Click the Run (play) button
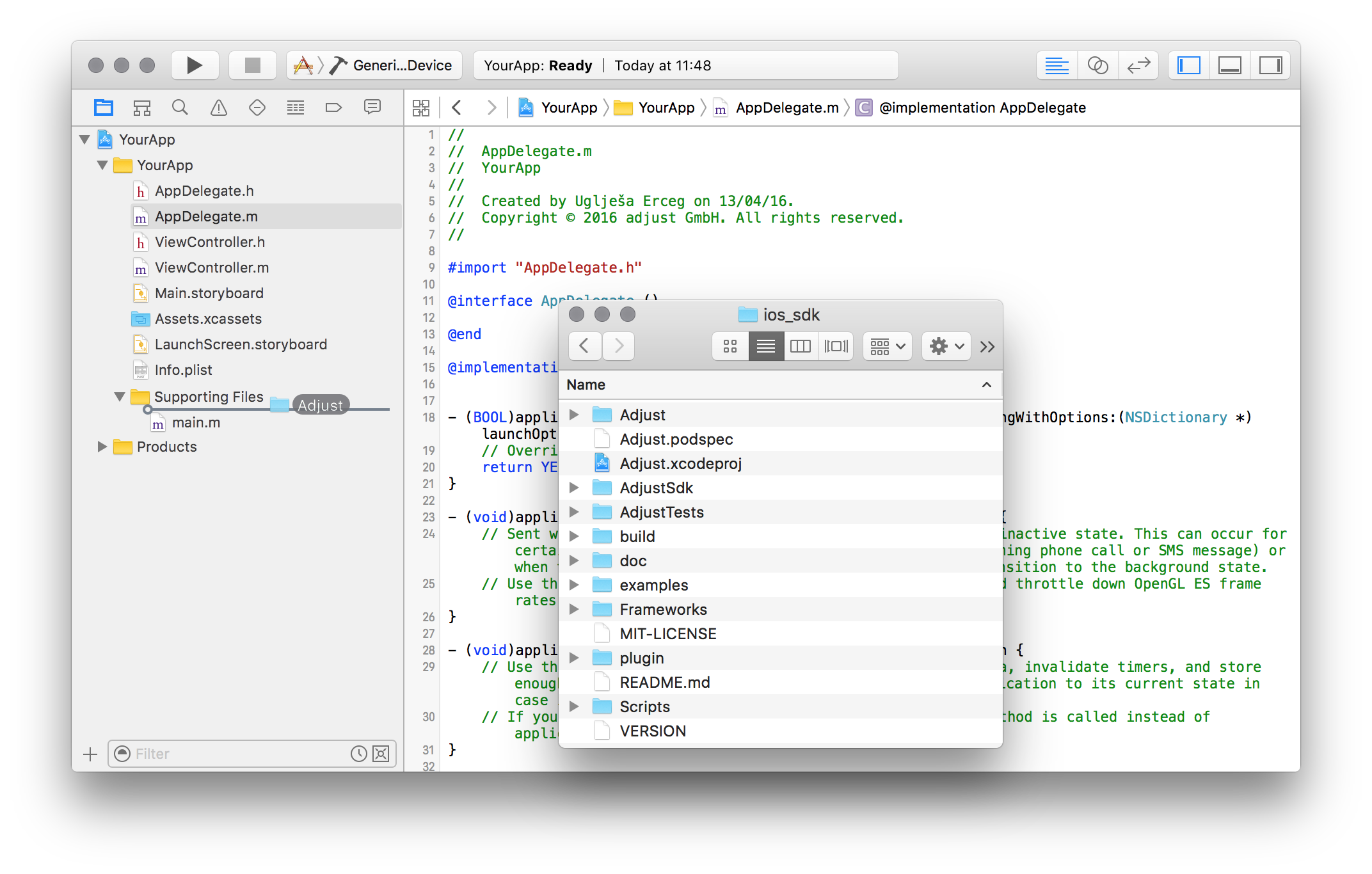The image size is (1372, 874). click(x=195, y=65)
